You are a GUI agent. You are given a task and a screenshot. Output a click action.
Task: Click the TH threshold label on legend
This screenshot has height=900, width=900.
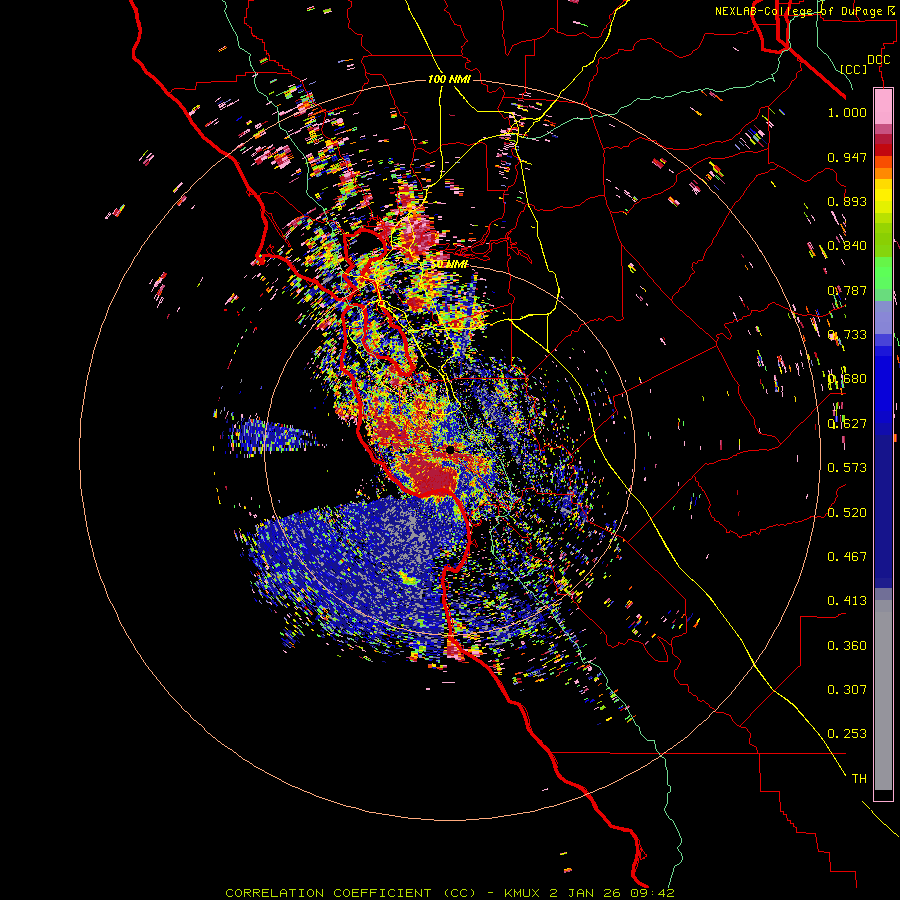pos(859,779)
